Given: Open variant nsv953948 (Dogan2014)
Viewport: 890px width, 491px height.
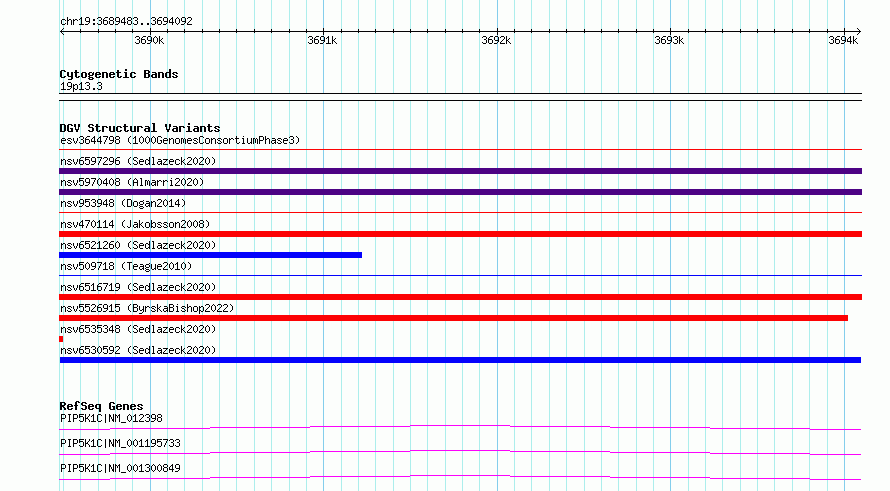Looking at the screenshot, I should point(123,203).
